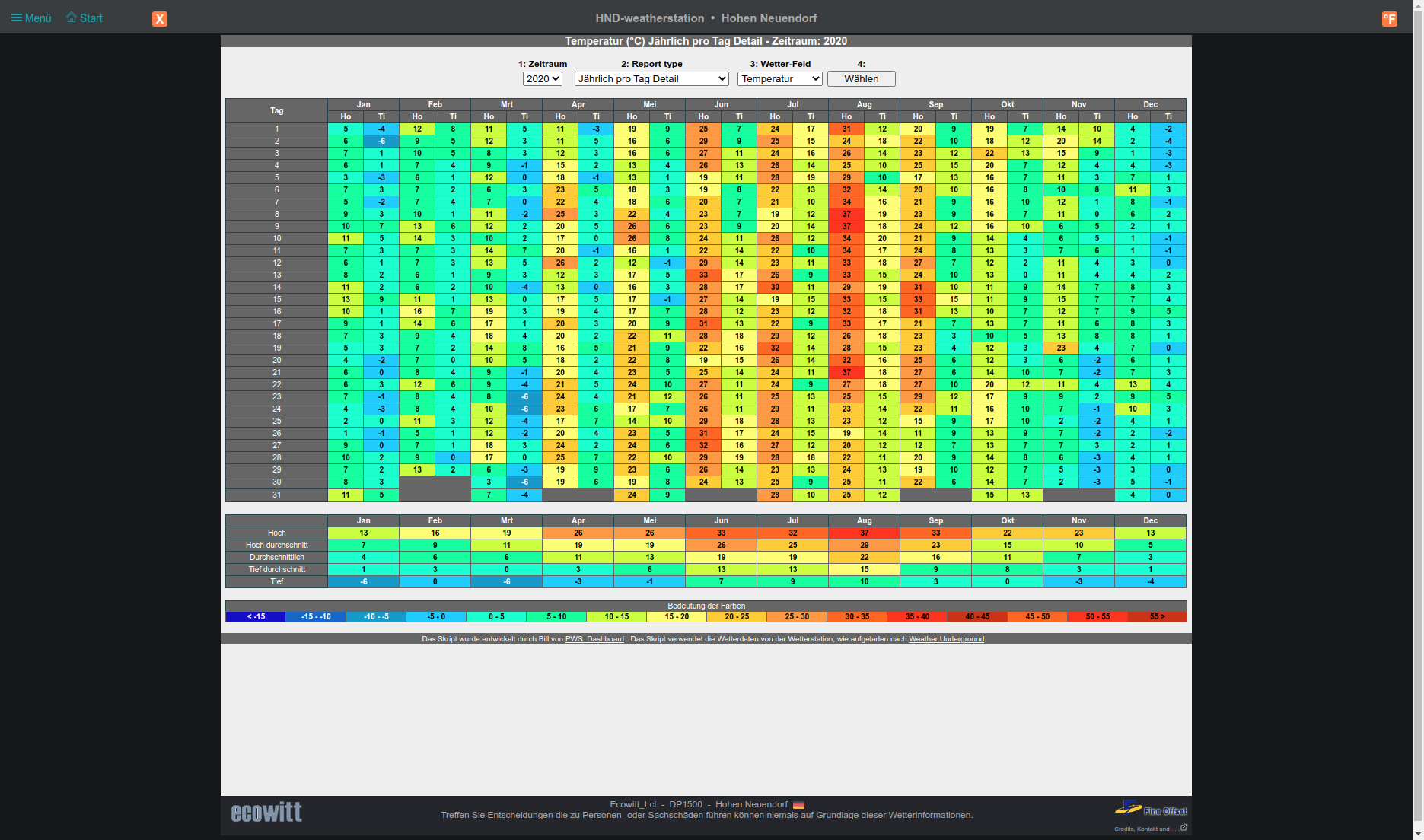Open the Zeitraum year dropdown showing 2020
The image size is (1424, 840).
542,79
